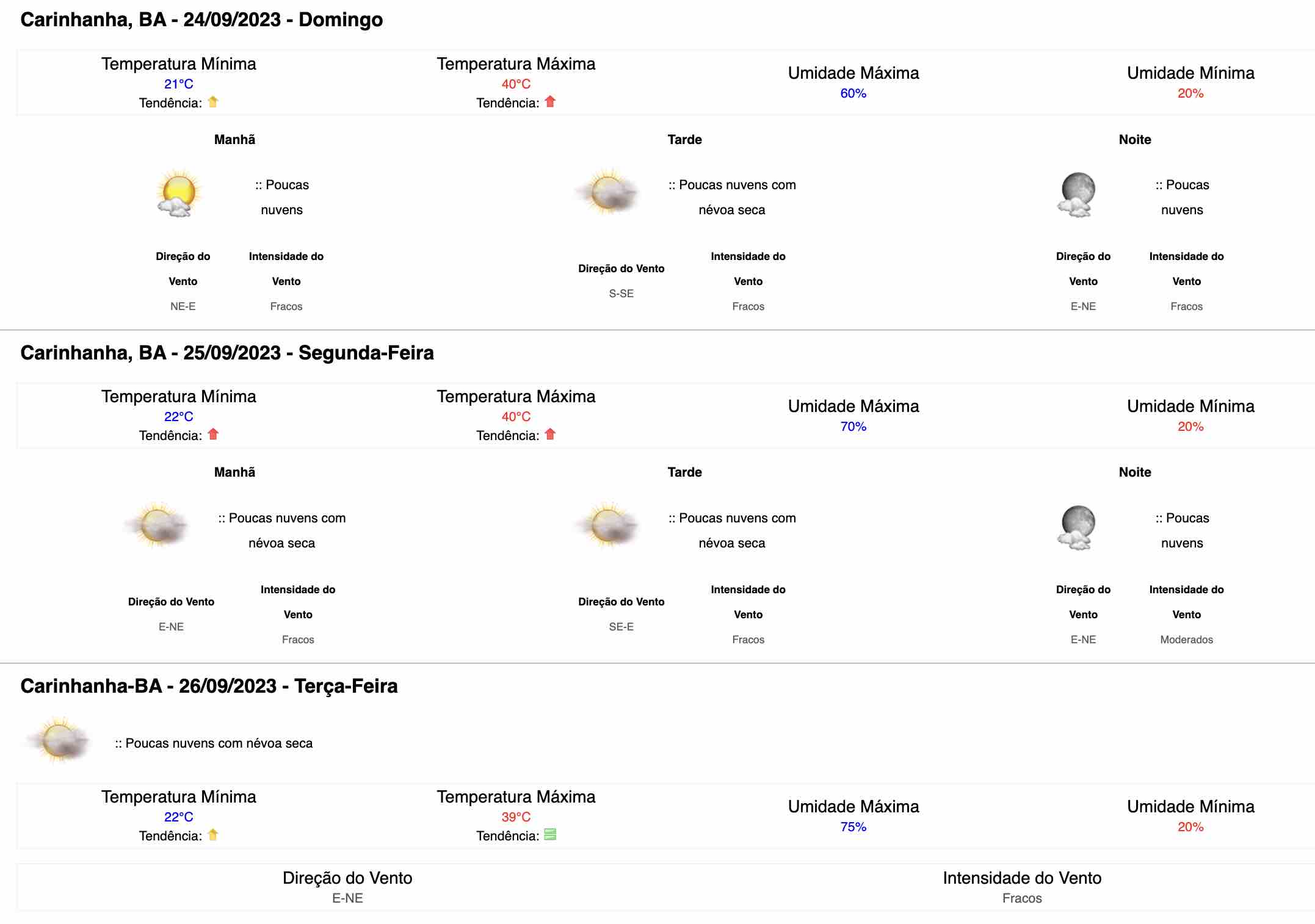Select the Carinhanha 24/09/2023 Domingo heading
This screenshot has width=1315, height=924.
click(x=201, y=20)
